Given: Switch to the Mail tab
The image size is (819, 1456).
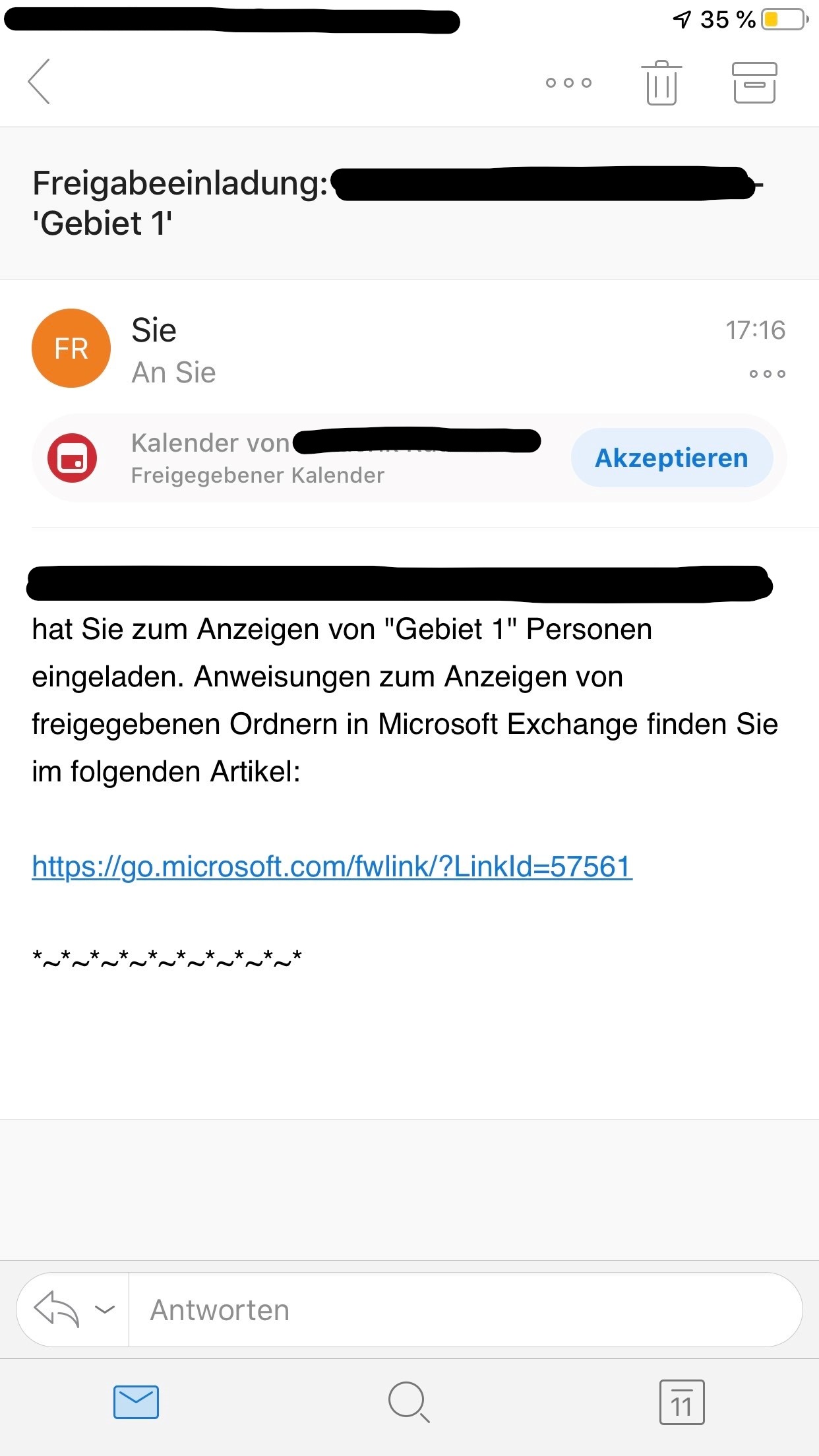Looking at the screenshot, I should coord(136,1401).
